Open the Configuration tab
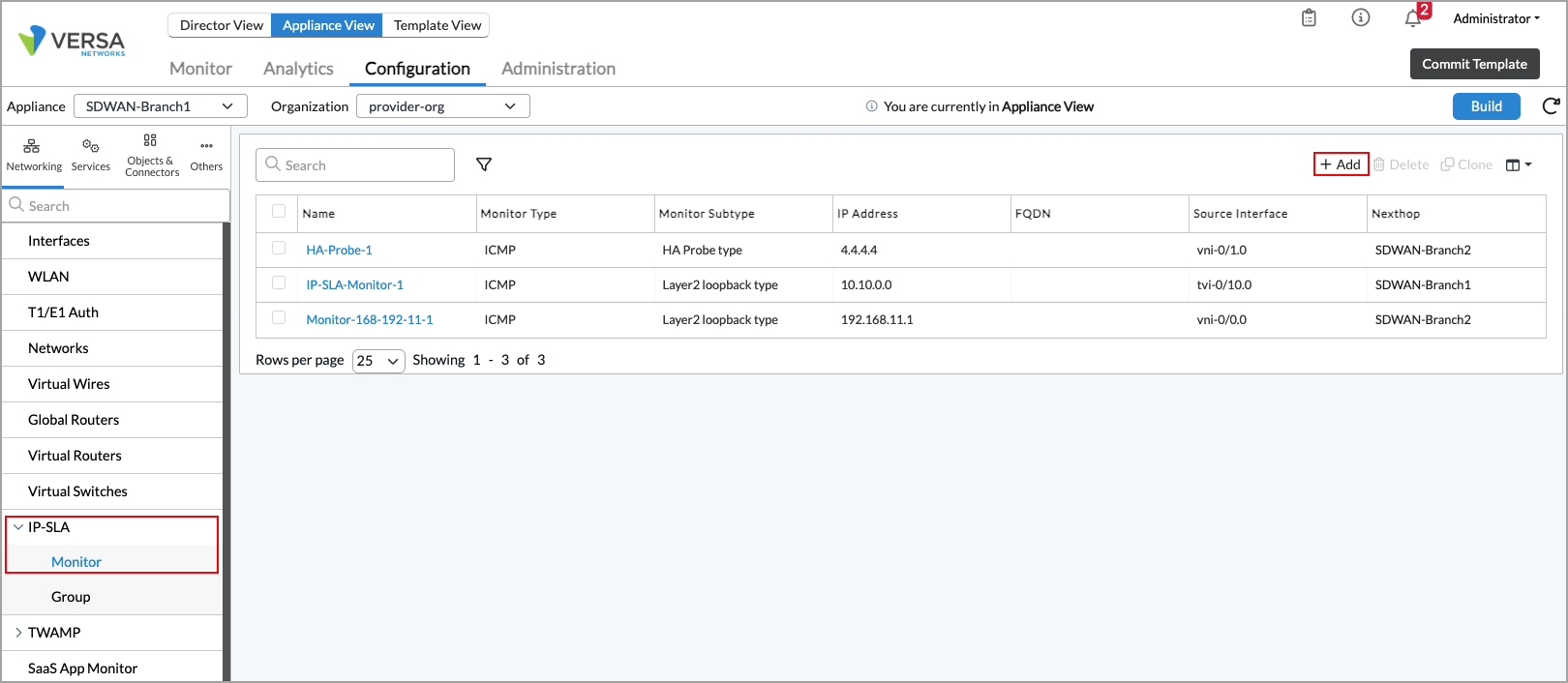 (417, 69)
